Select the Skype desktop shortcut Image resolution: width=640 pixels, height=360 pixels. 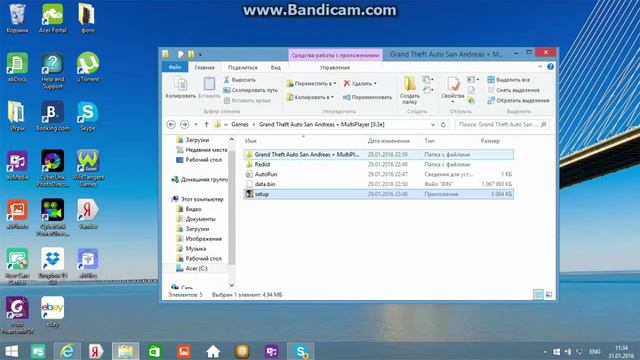(x=88, y=116)
